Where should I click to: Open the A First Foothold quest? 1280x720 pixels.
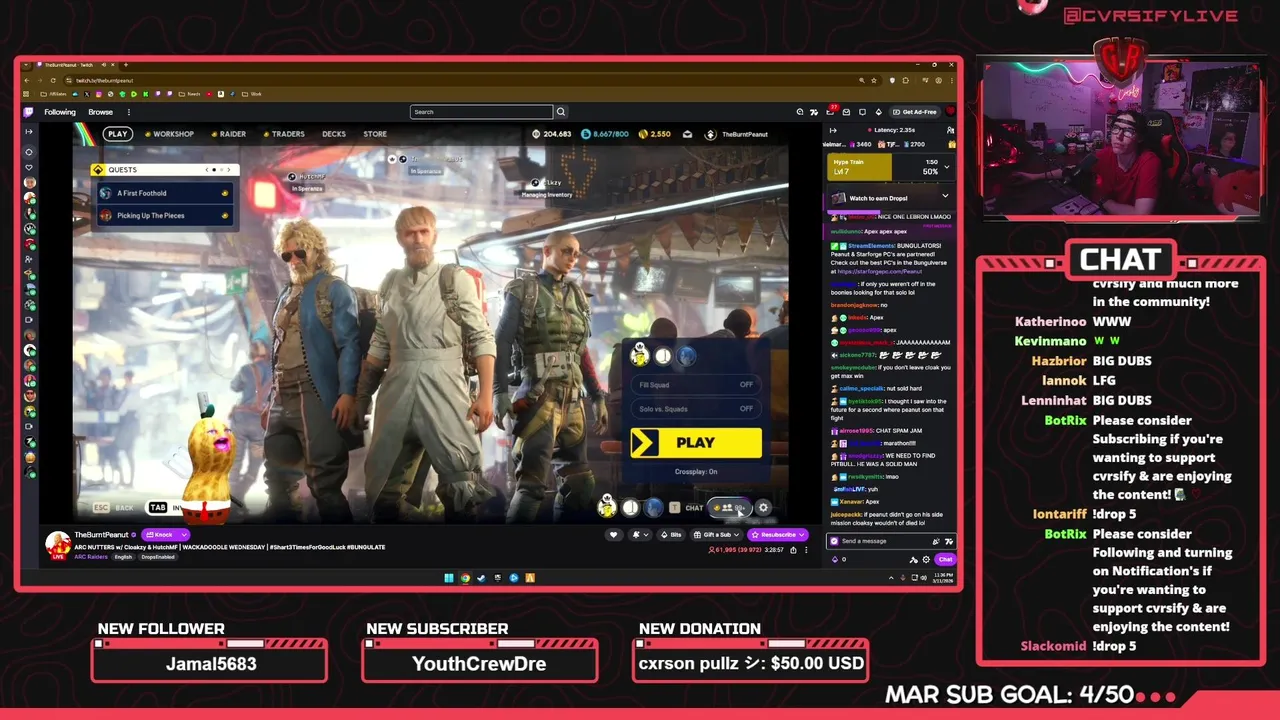coord(164,193)
